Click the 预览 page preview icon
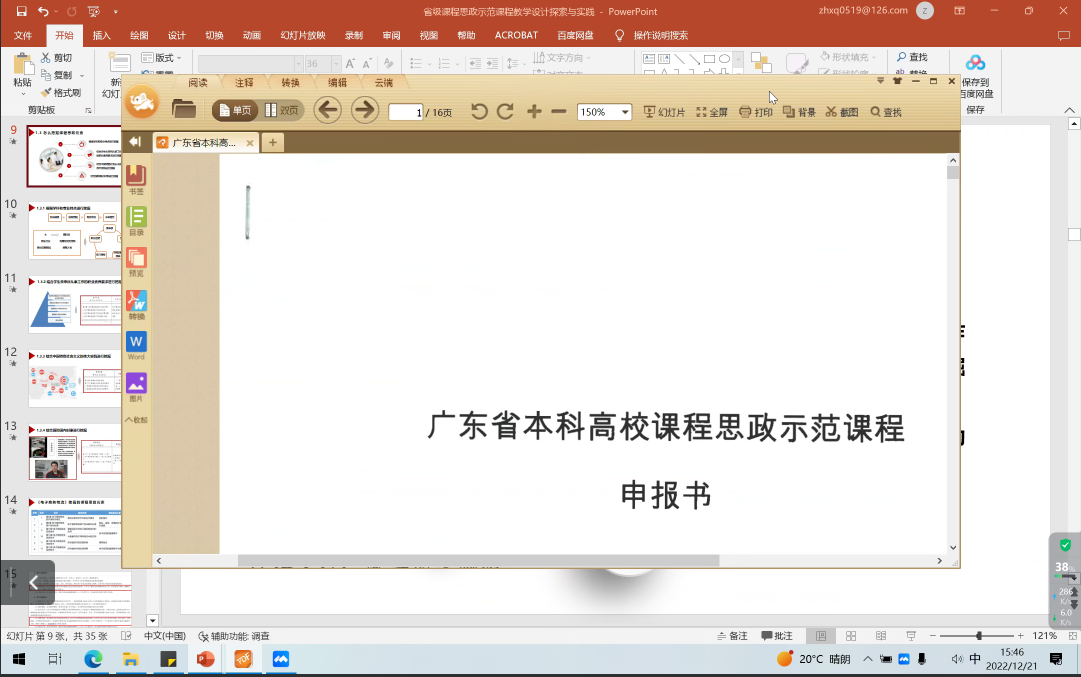Image resolution: width=1081 pixels, height=677 pixels. click(136, 259)
